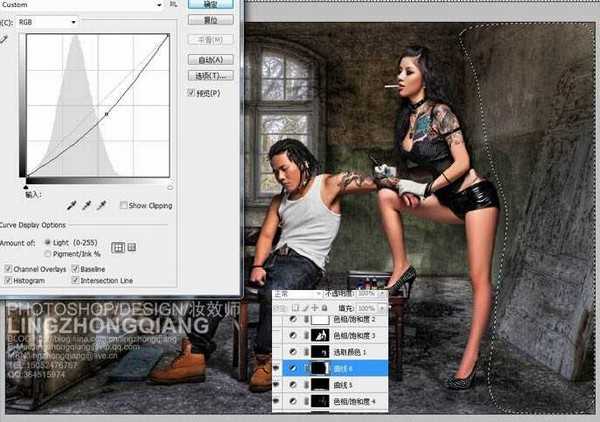Select the detailed grid icon

coord(131,246)
